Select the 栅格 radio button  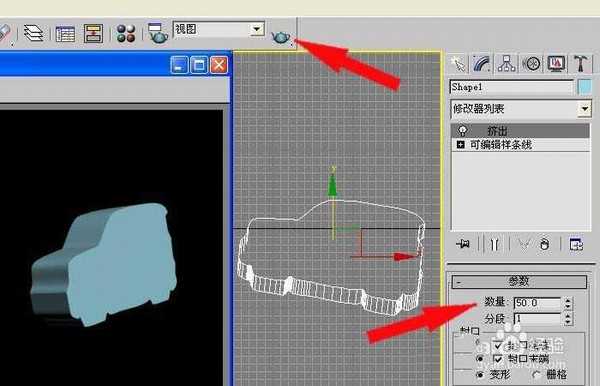536,375
